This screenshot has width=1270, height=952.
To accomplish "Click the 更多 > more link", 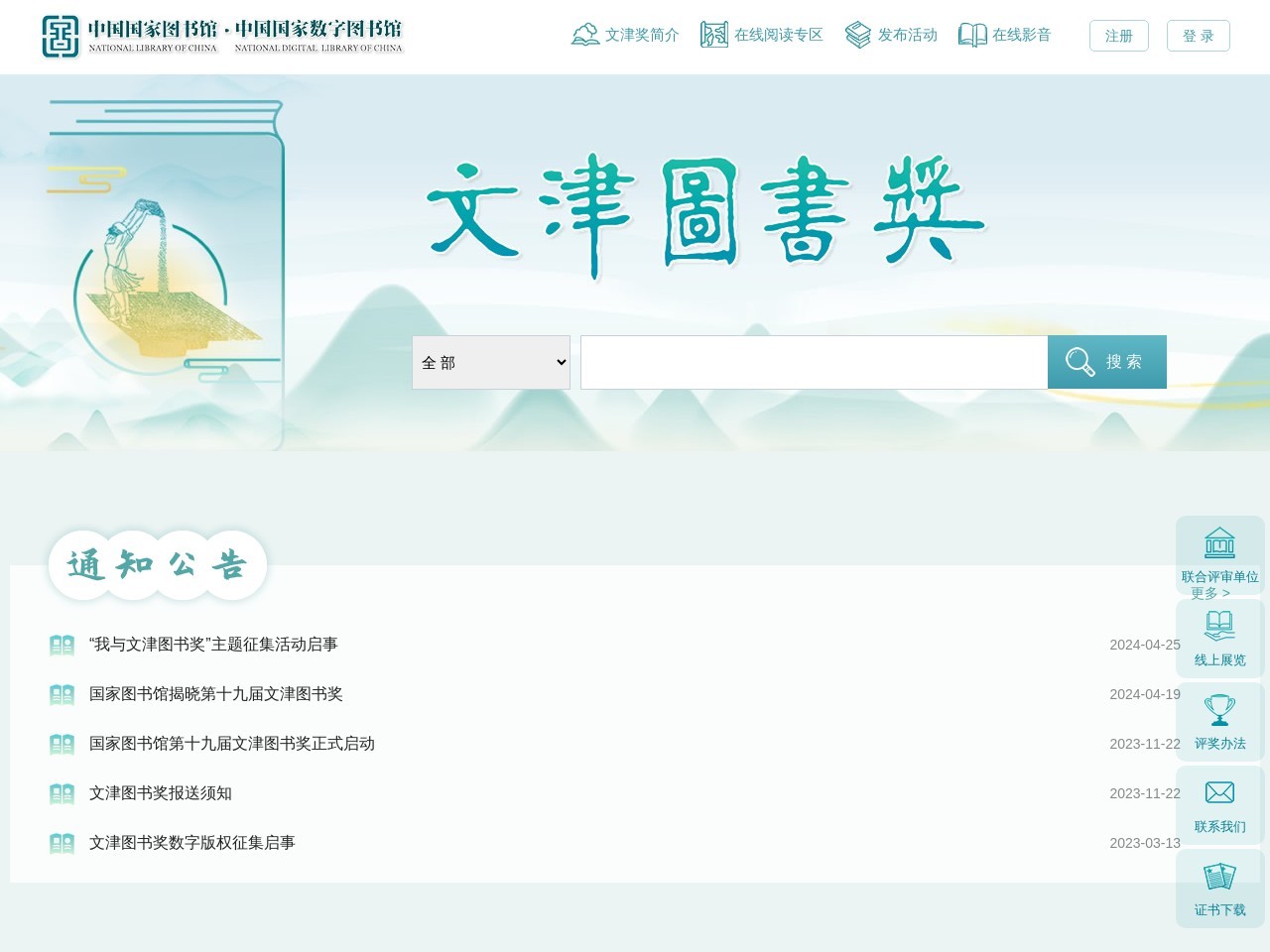I will 1210,593.
